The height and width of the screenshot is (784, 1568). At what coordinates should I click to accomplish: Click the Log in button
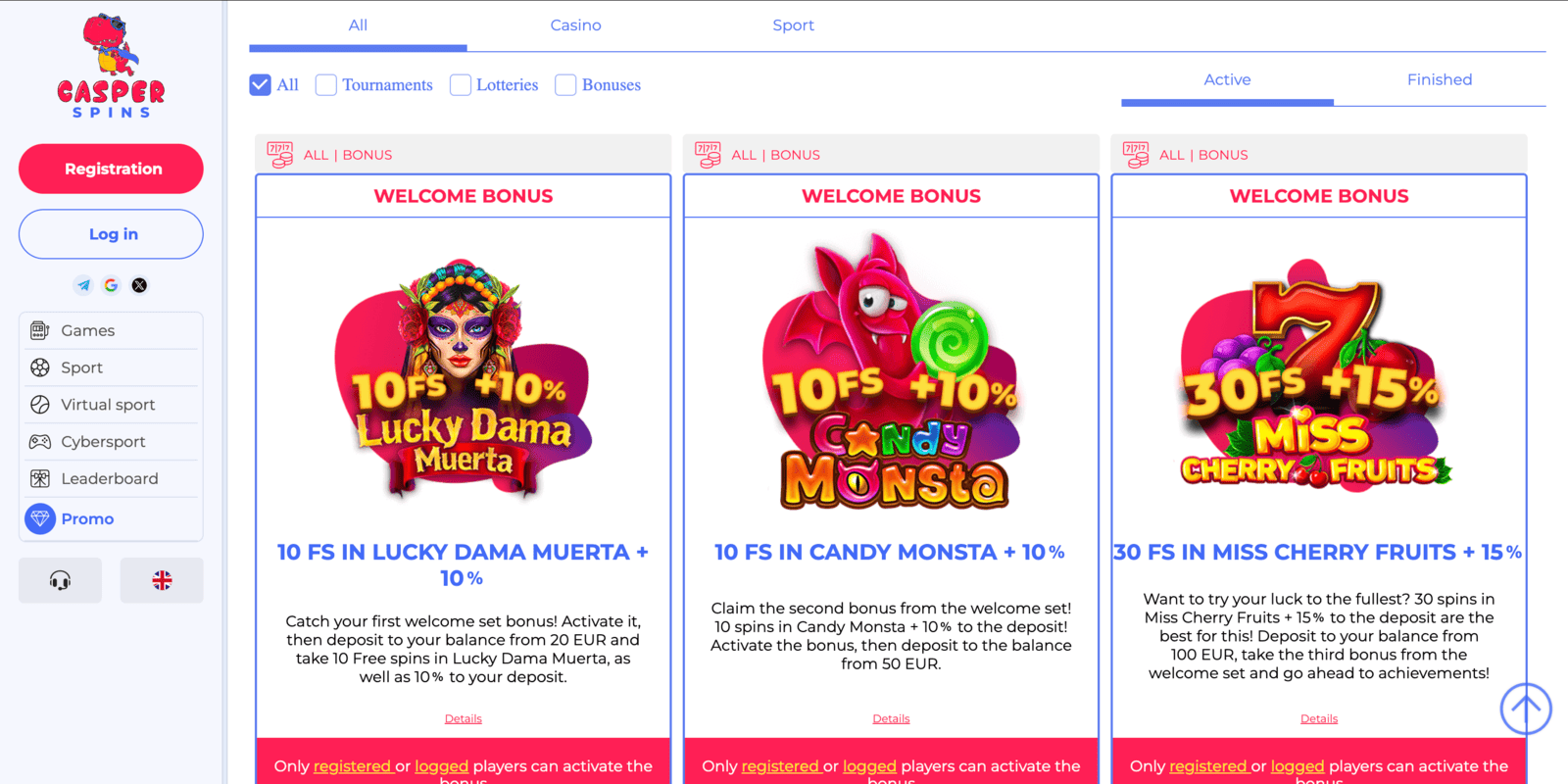pos(111,234)
